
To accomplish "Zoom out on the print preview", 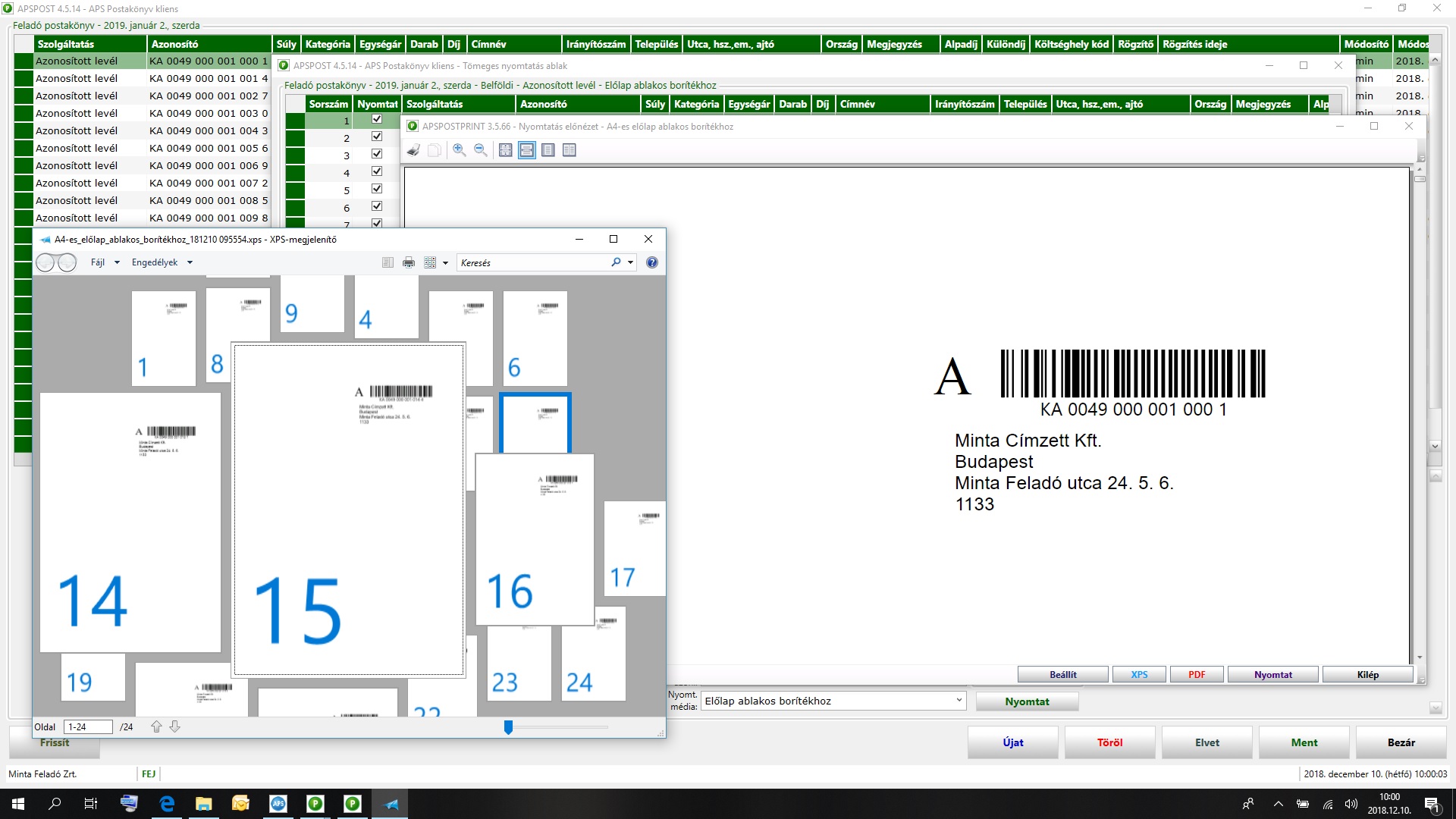I will coord(480,150).
